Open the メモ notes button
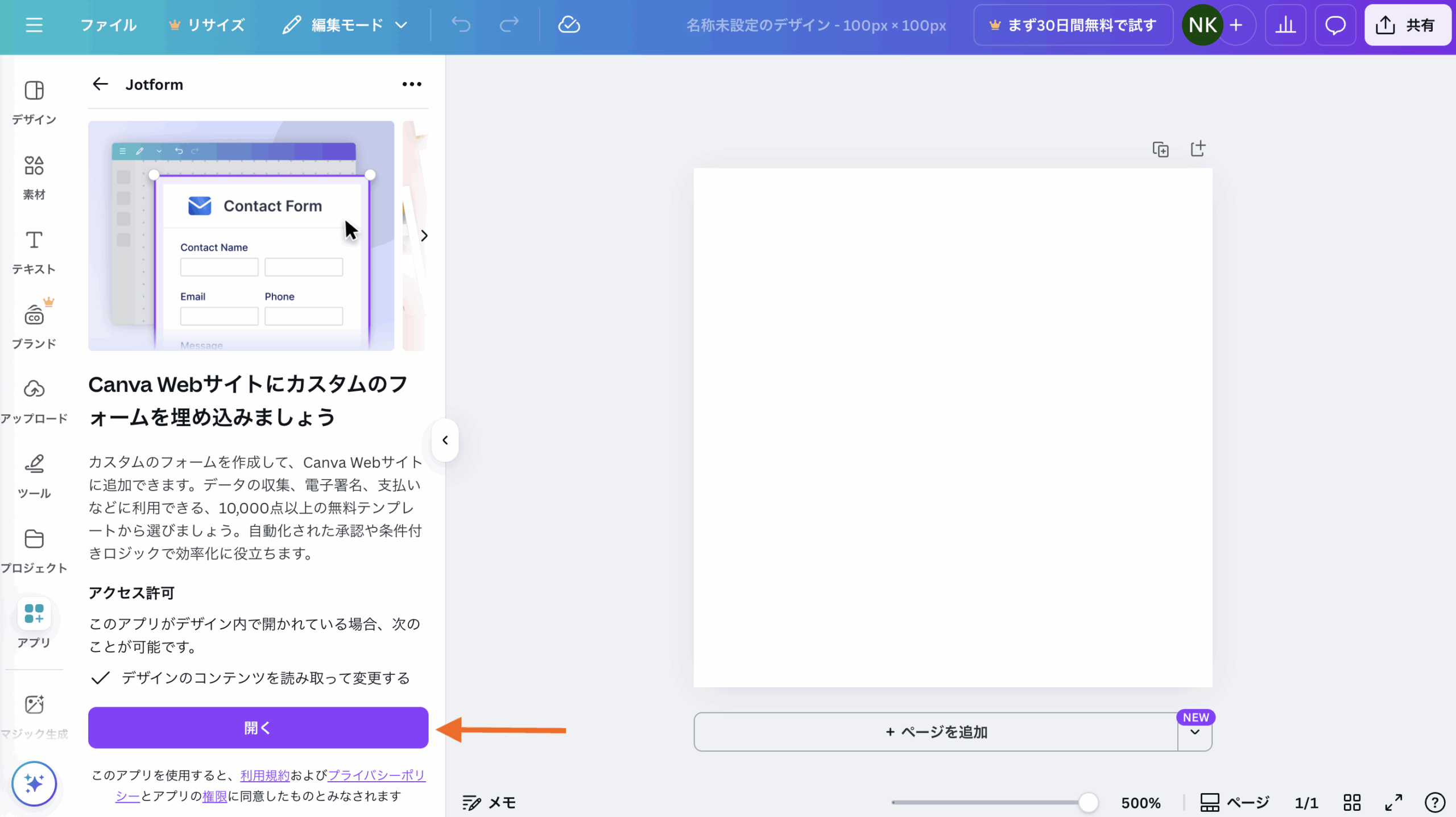1456x817 pixels. click(489, 803)
